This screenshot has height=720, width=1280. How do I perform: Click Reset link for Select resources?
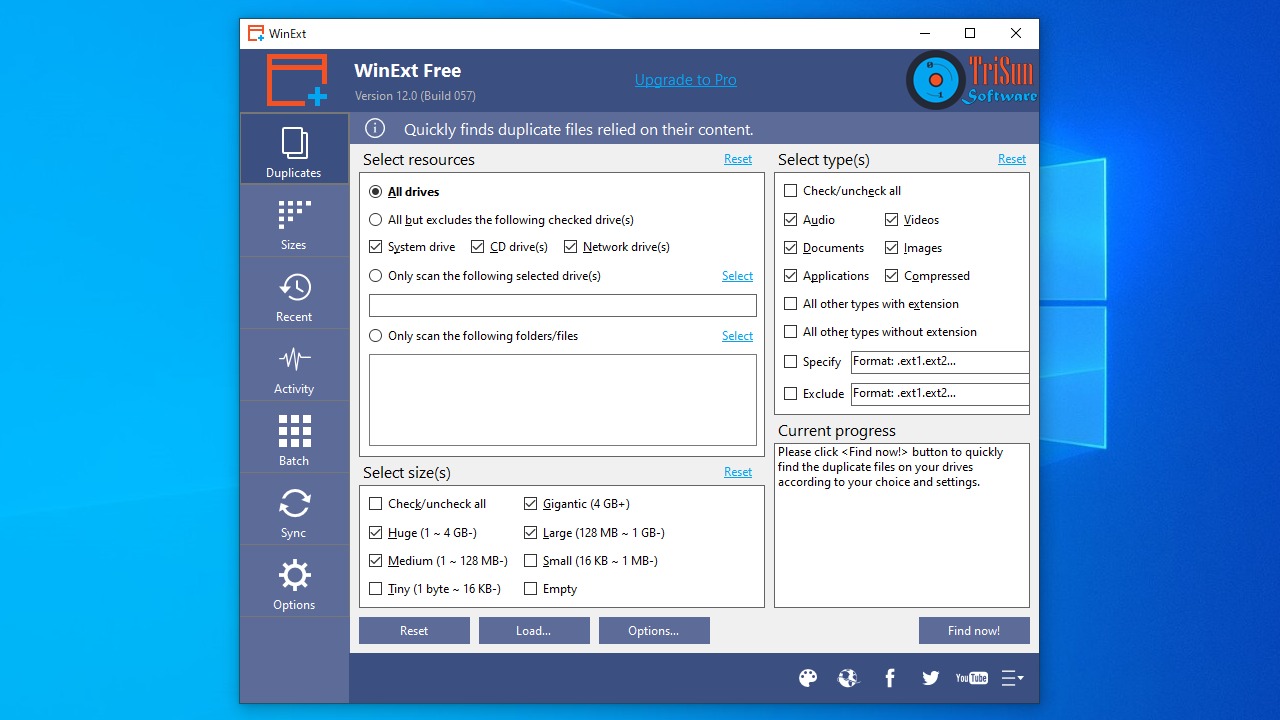pyautogui.click(x=738, y=159)
